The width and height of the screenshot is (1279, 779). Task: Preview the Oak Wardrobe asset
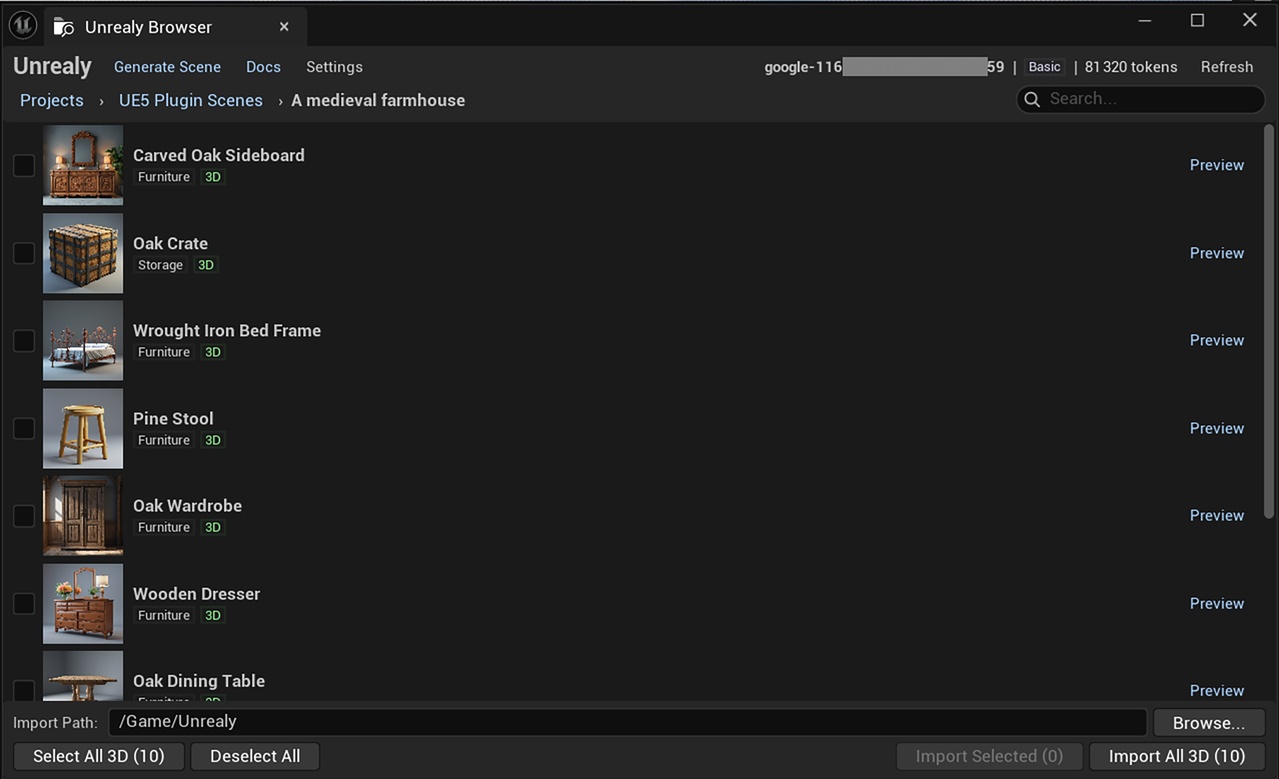[x=1217, y=515]
